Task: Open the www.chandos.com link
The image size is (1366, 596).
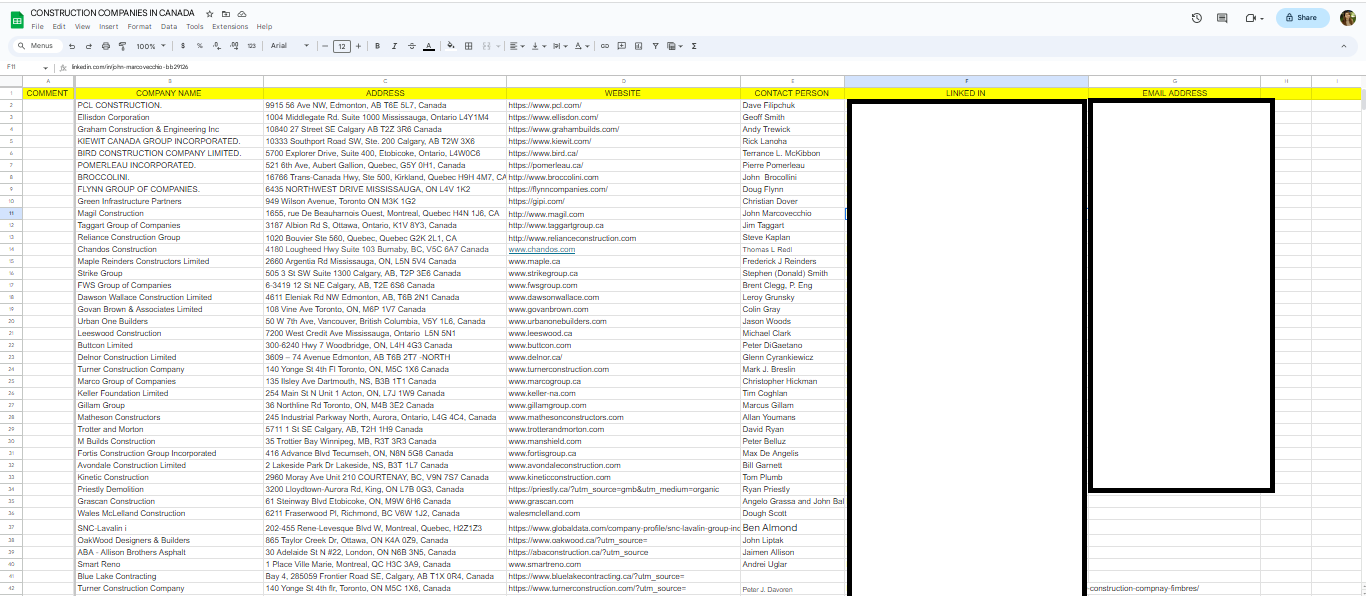Action: coord(541,249)
